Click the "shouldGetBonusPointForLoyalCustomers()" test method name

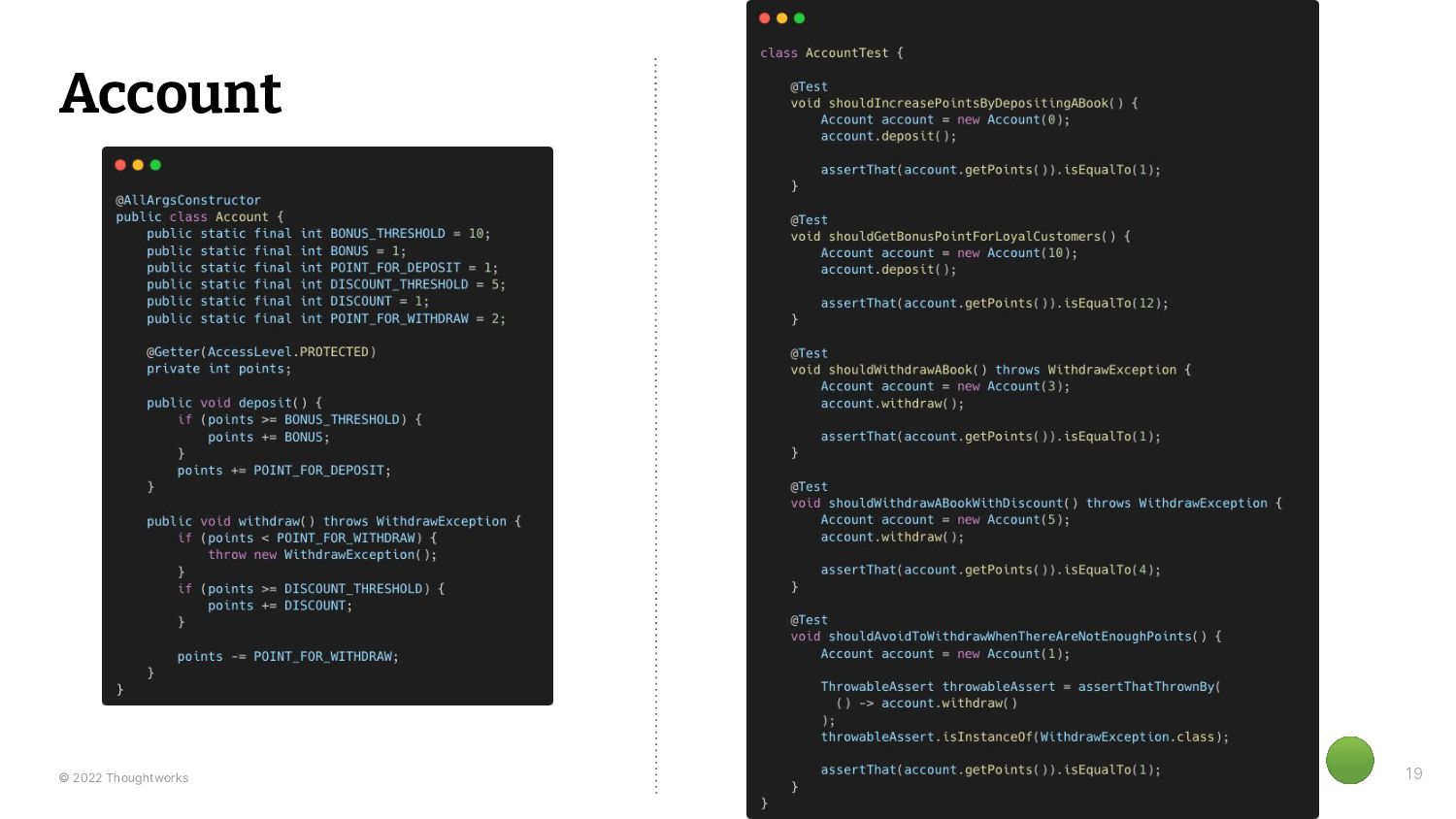click(972, 237)
